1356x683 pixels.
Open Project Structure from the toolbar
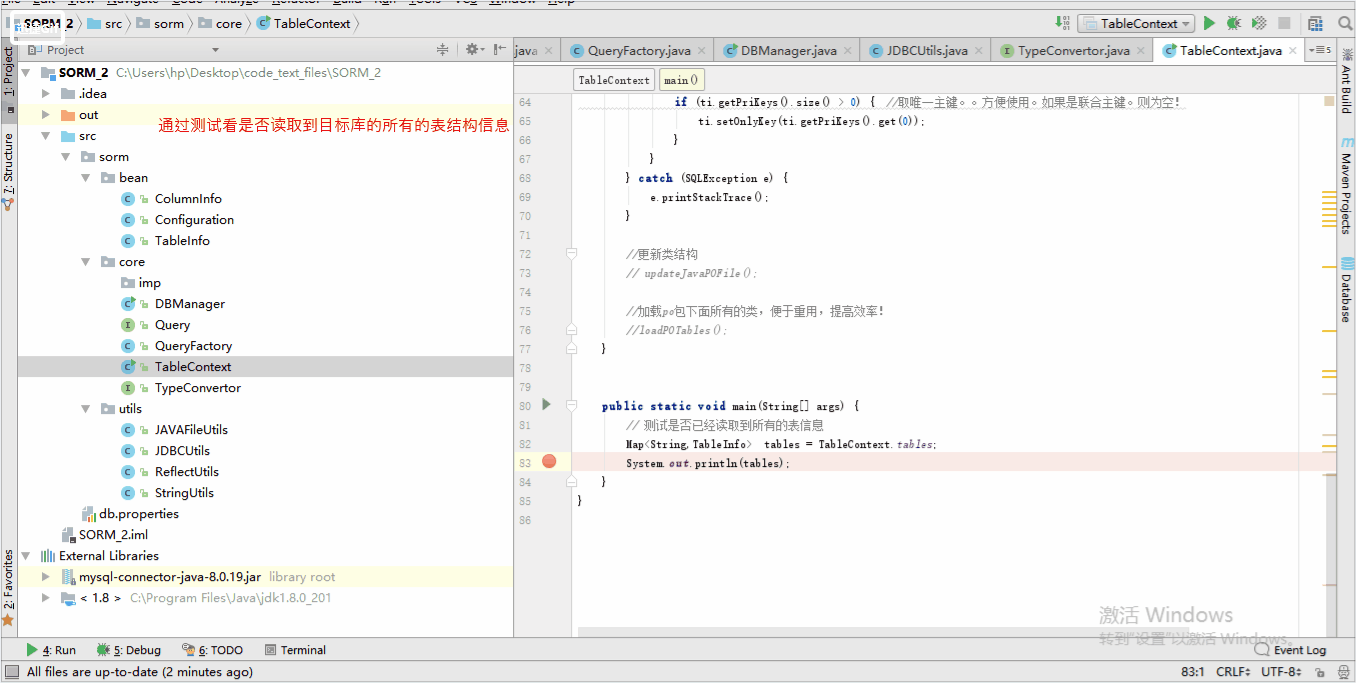click(x=1316, y=23)
